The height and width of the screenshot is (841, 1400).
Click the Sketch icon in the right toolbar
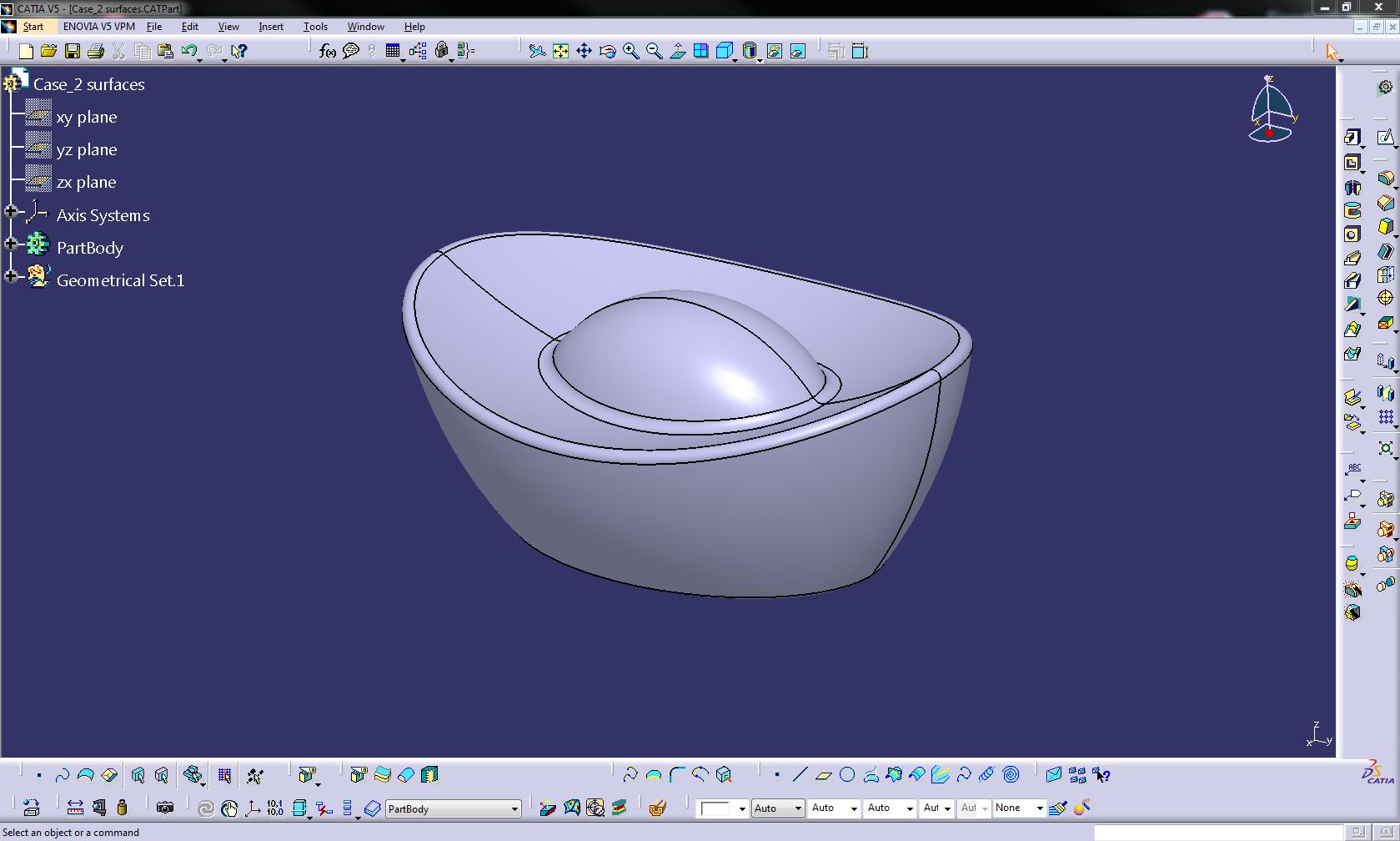point(1385,137)
